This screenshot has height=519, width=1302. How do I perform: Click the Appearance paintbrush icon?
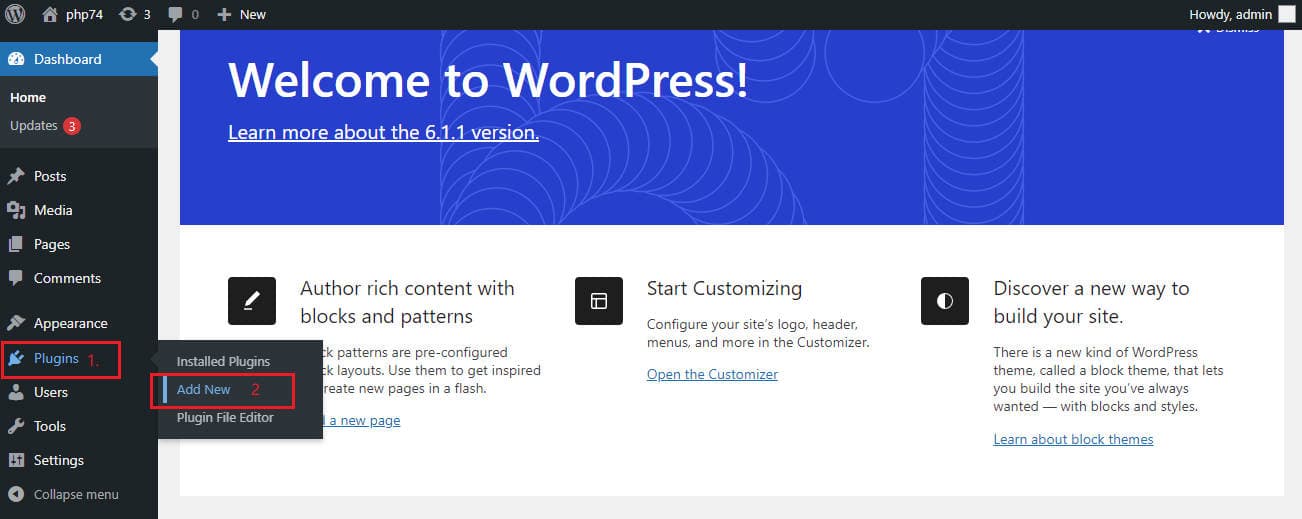[x=16, y=323]
